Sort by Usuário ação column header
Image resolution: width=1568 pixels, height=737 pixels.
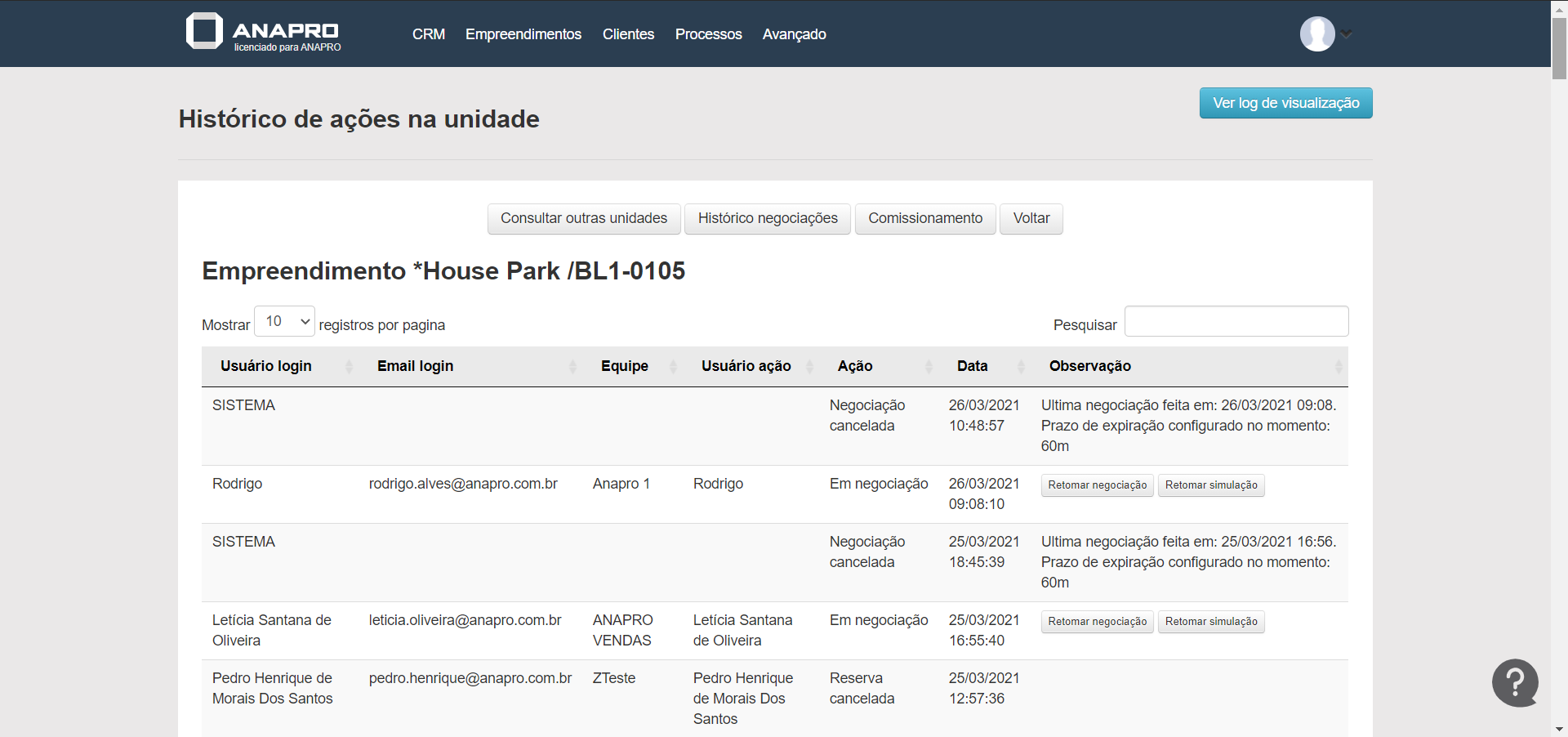[746, 366]
